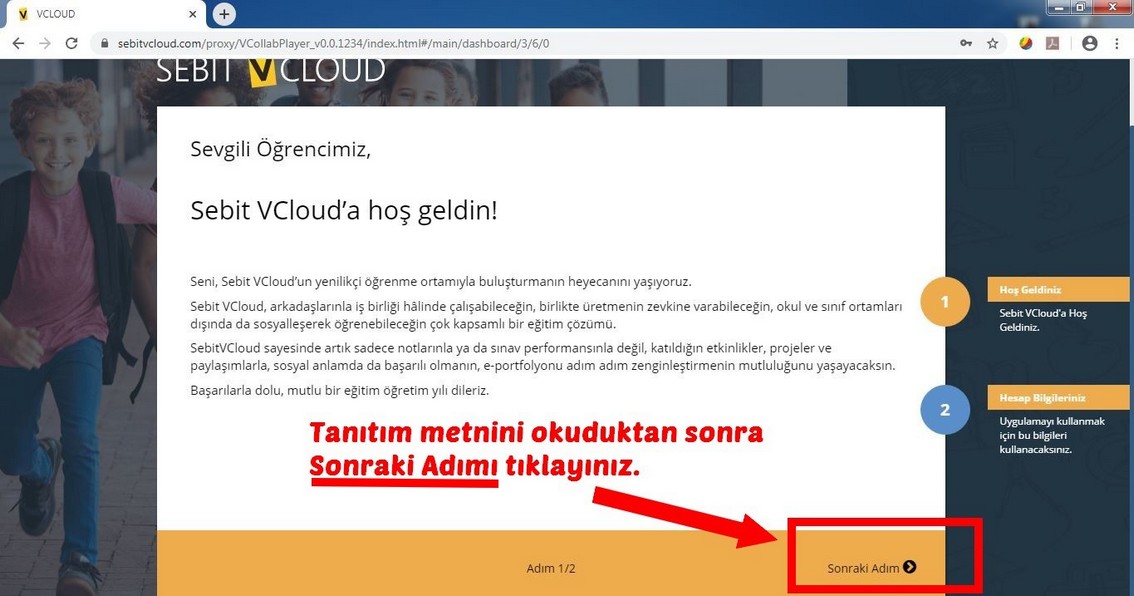Image resolution: width=1134 pixels, height=596 pixels.
Task: Click the Adım 1/2 step indicator
Action: (x=551, y=569)
